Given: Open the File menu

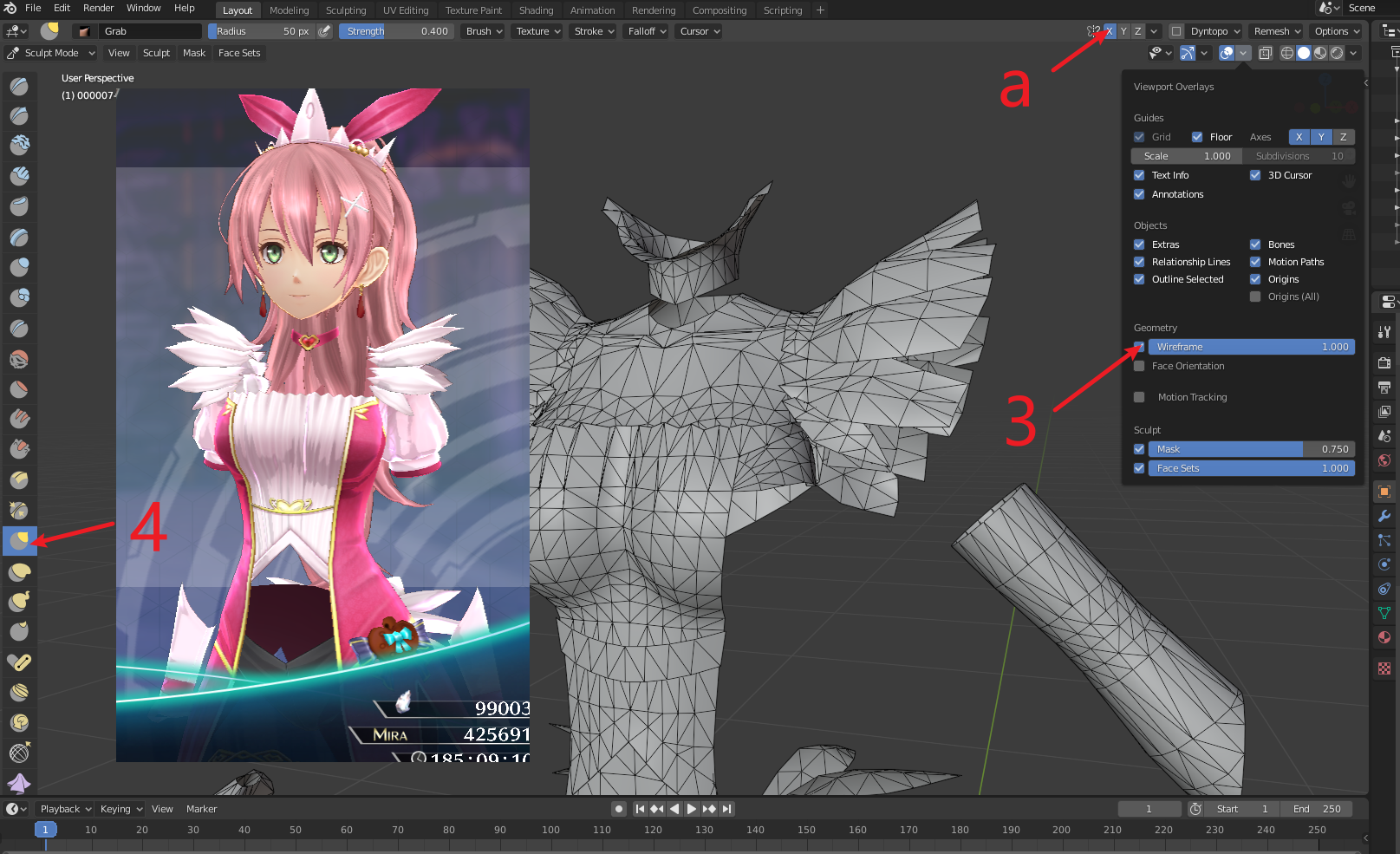Looking at the screenshot, I should (x=33, y=8).
